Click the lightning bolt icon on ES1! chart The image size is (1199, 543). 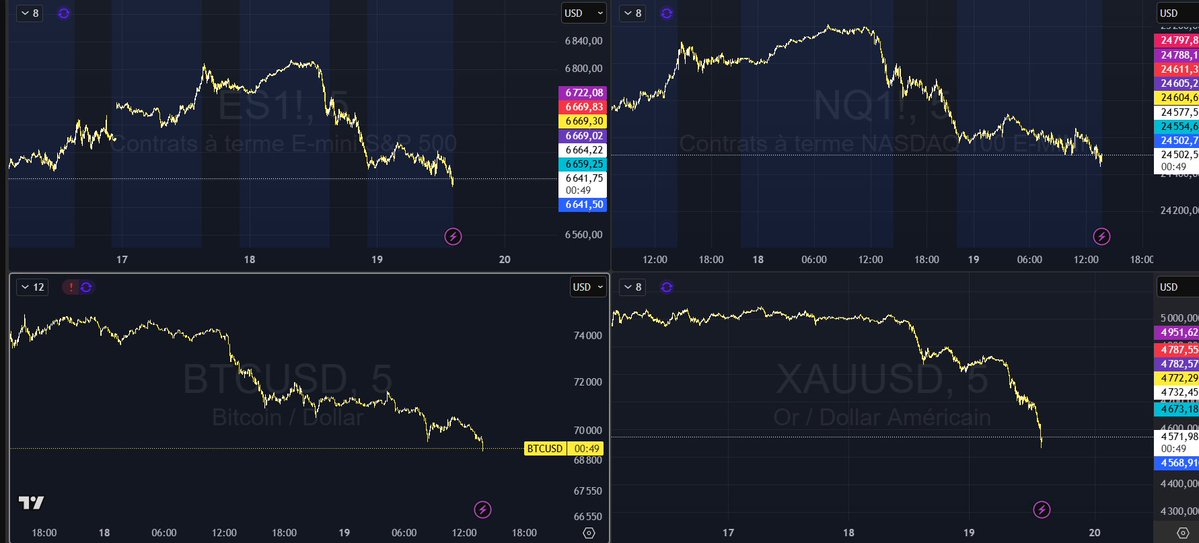453,236
